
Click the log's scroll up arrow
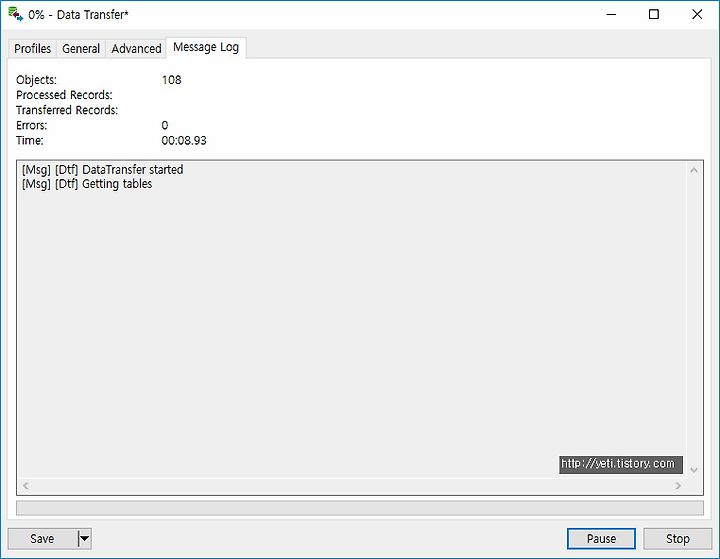[694, 170]
